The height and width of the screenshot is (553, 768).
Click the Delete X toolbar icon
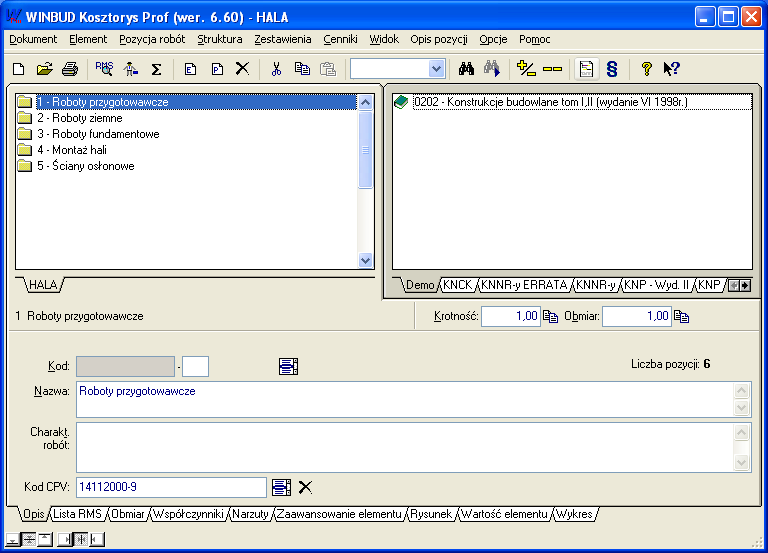(242, 69)
